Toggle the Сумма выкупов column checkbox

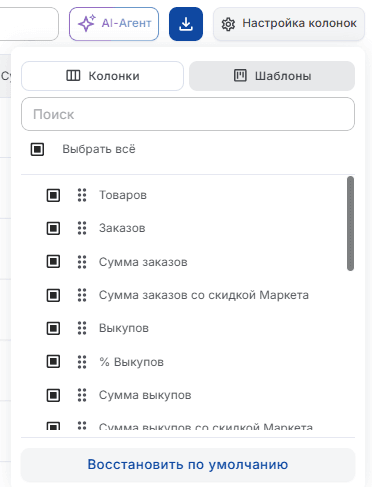[x=53, y=395]
